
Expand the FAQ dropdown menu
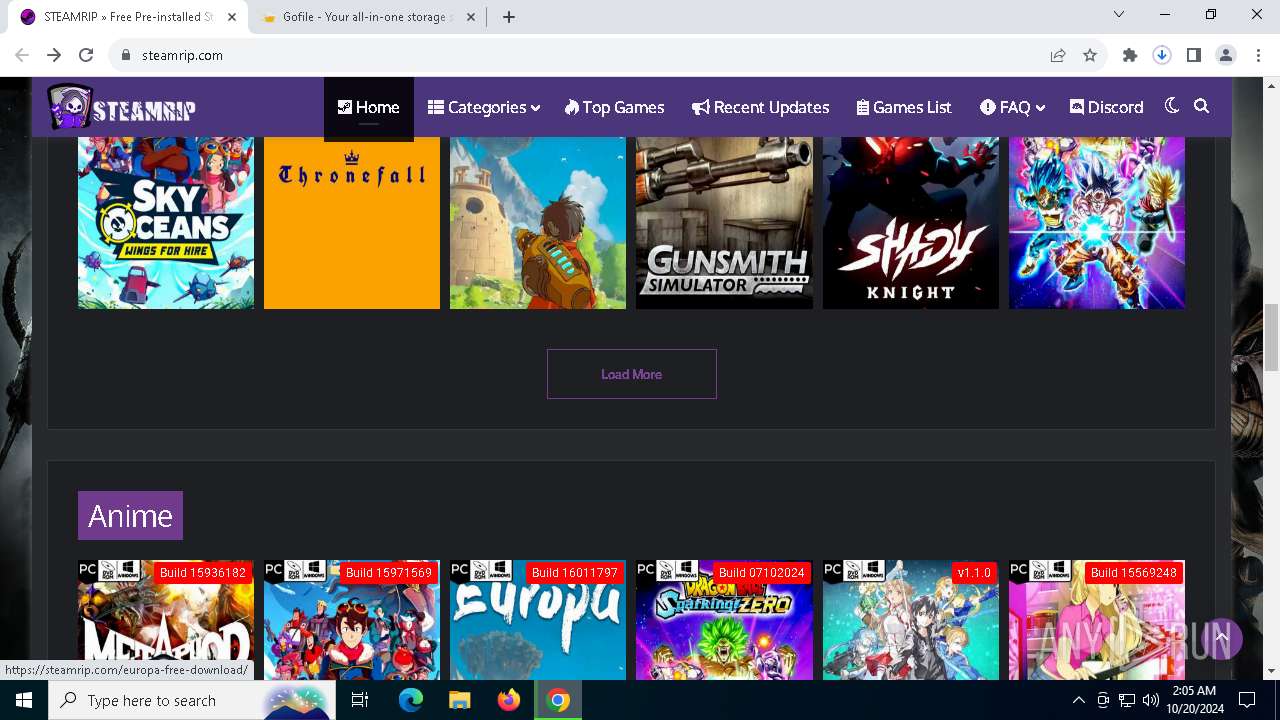1012,107
